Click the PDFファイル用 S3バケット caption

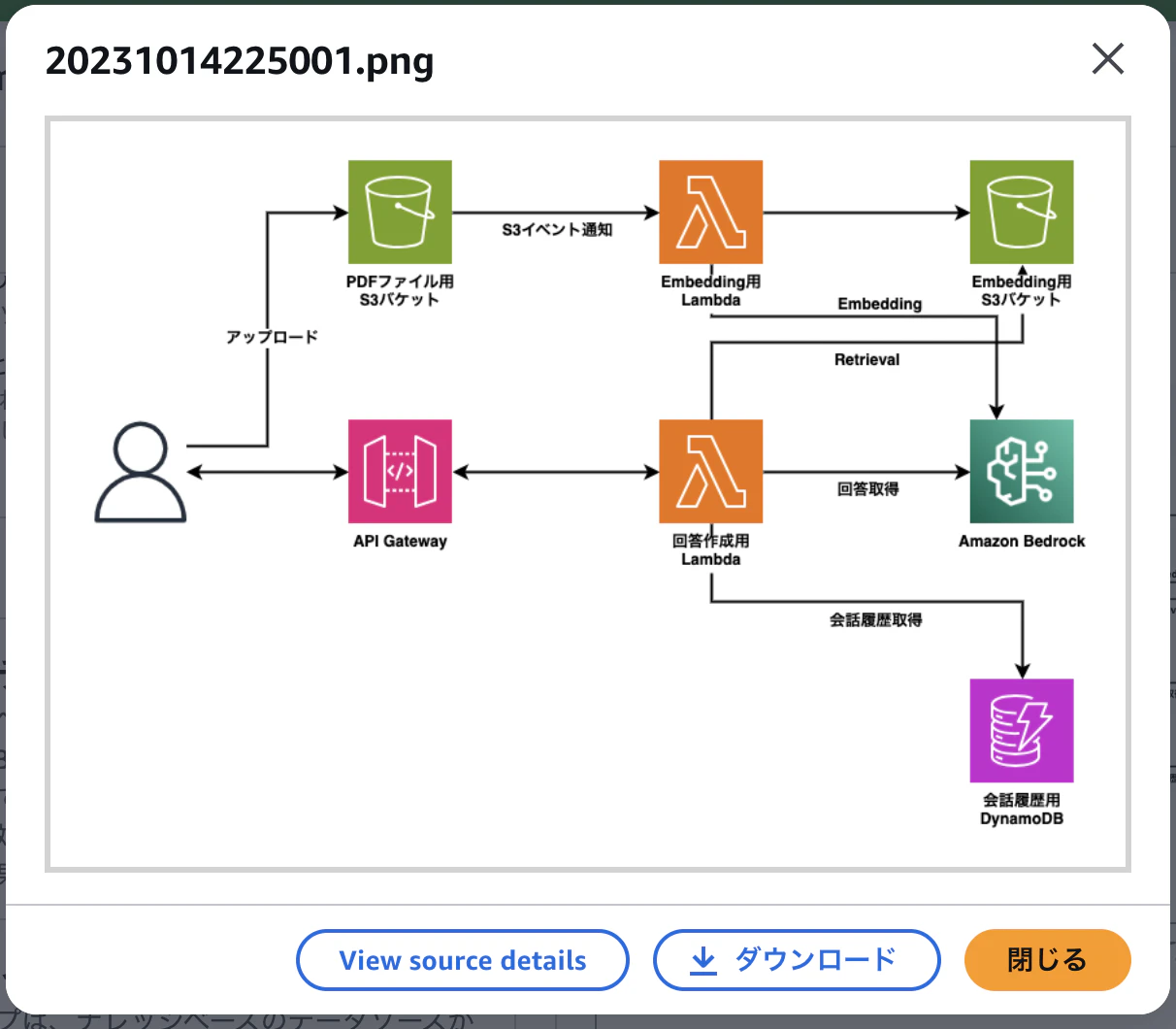(400, 290)
